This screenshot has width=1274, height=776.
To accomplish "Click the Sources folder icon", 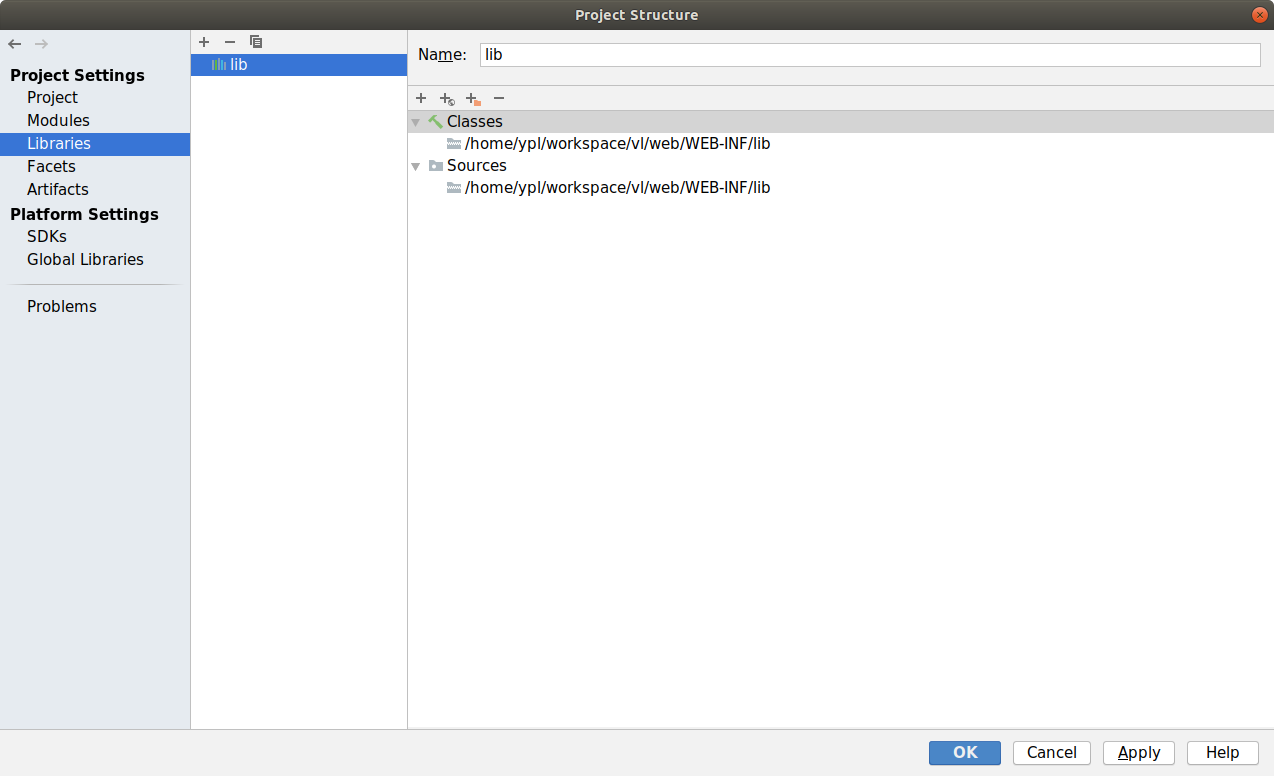I will [435, 166].
